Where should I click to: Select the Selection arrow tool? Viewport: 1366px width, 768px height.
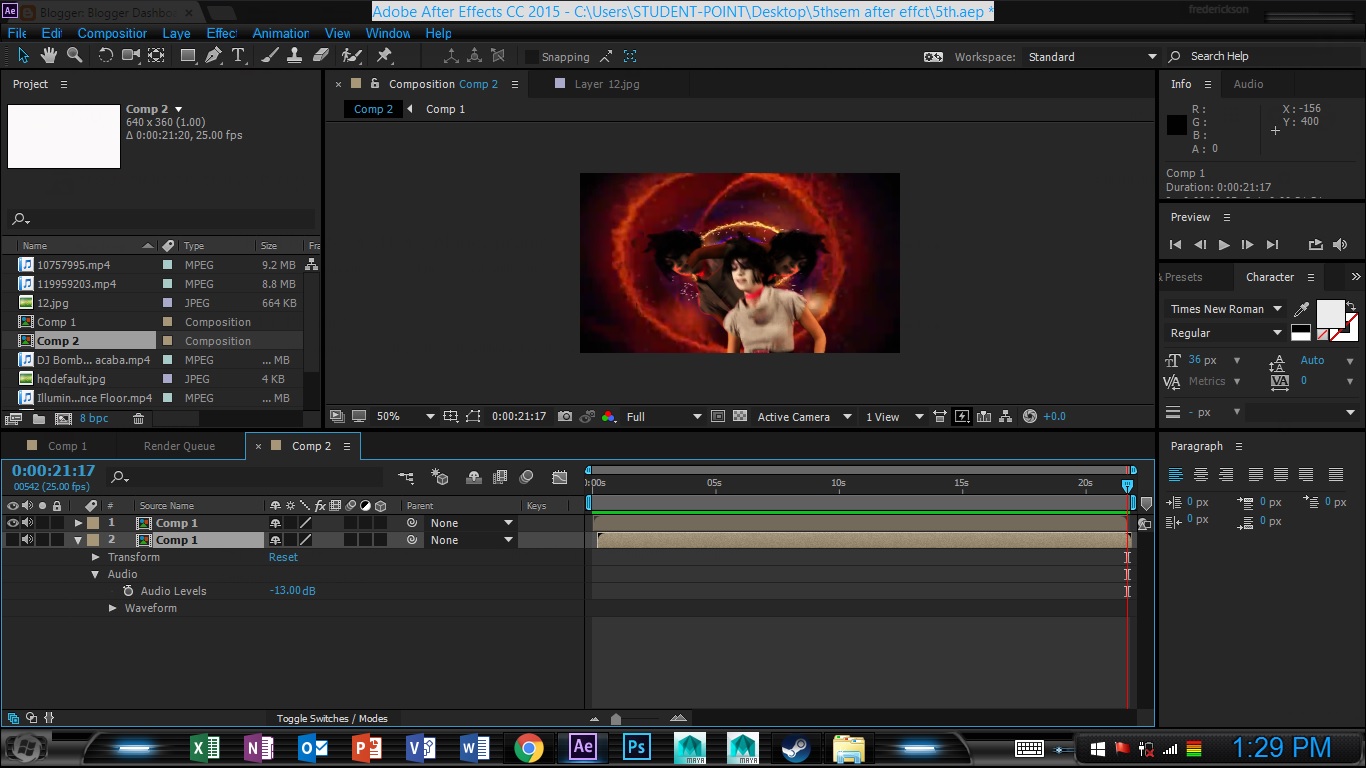pos(24,56)
